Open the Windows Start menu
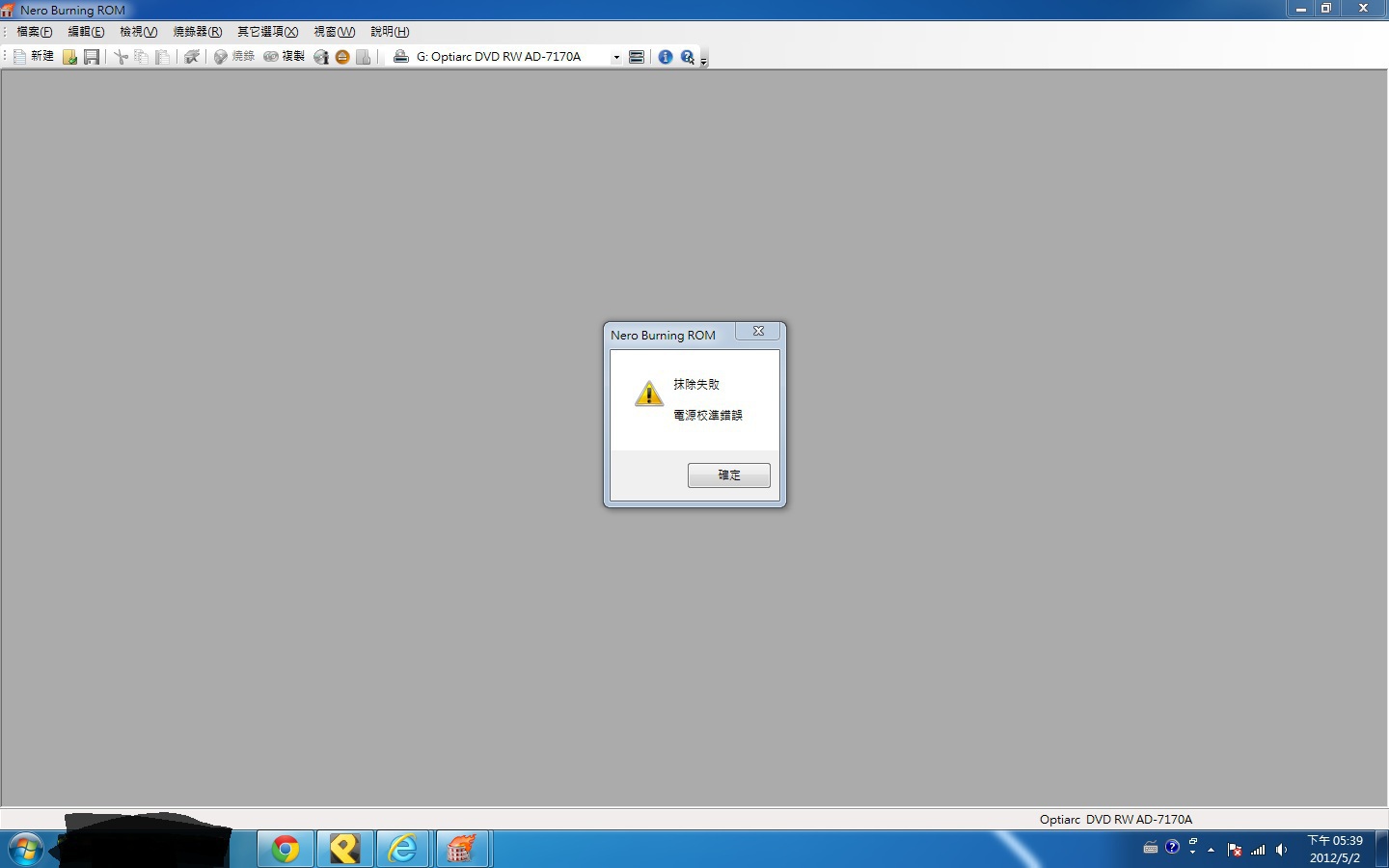 (26, 849)
